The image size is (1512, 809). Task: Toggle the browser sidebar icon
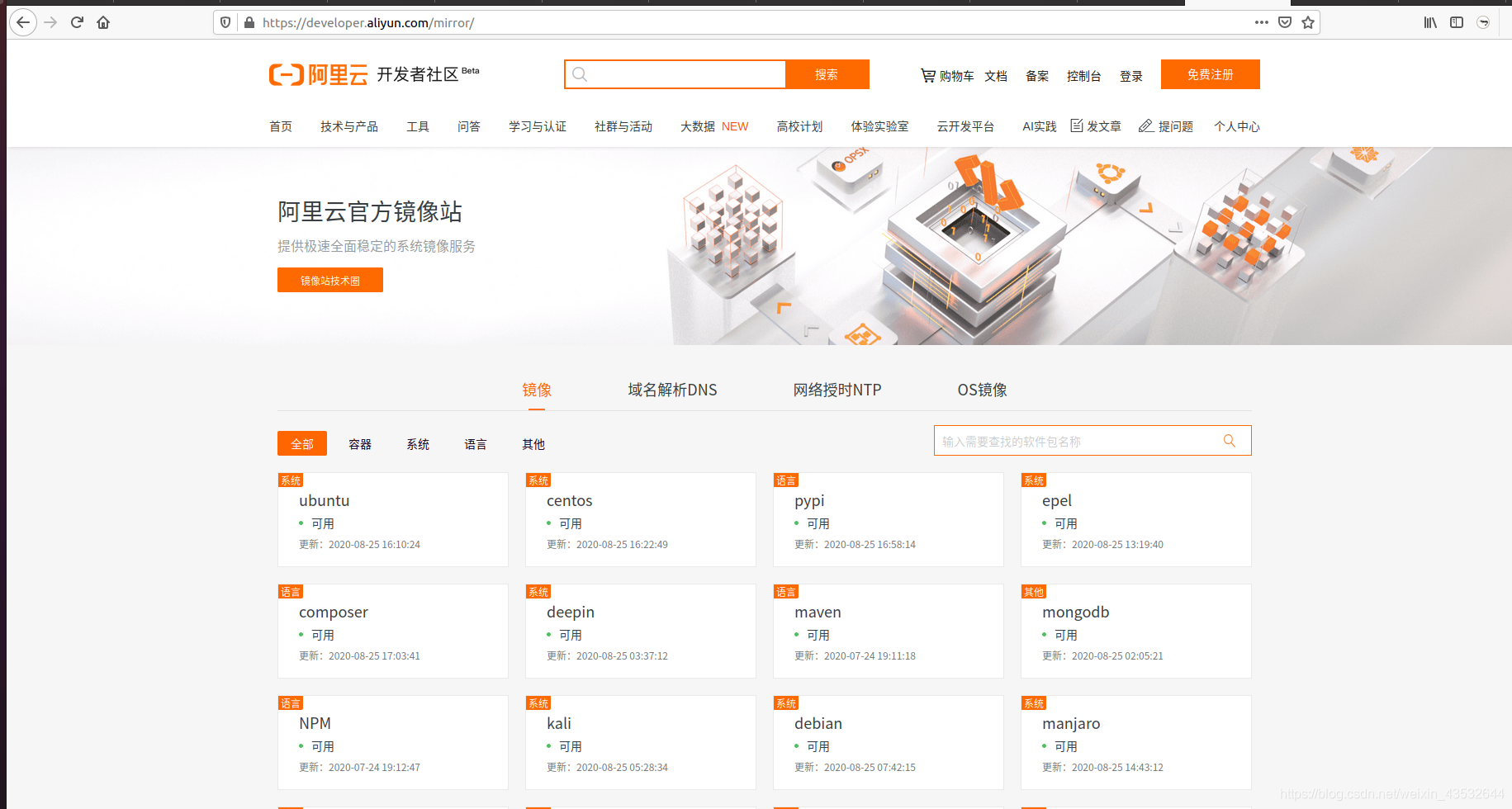tap(1457, 22)
